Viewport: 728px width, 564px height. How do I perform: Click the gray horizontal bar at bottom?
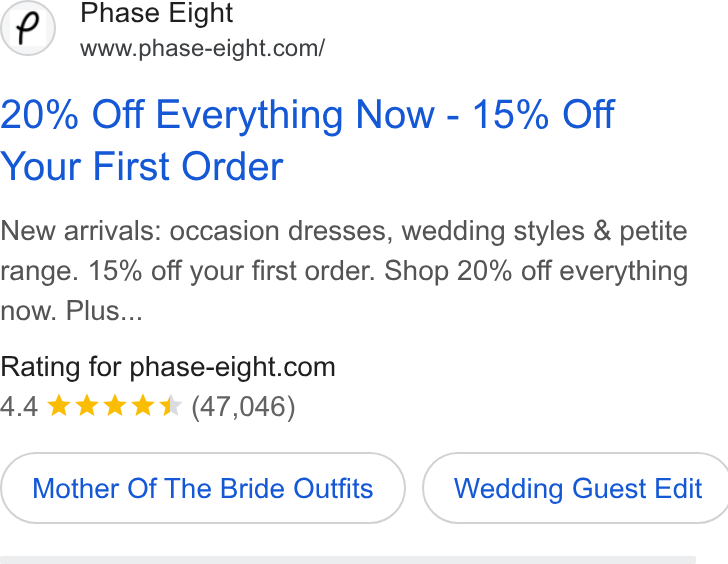click(x=348, y=560)
